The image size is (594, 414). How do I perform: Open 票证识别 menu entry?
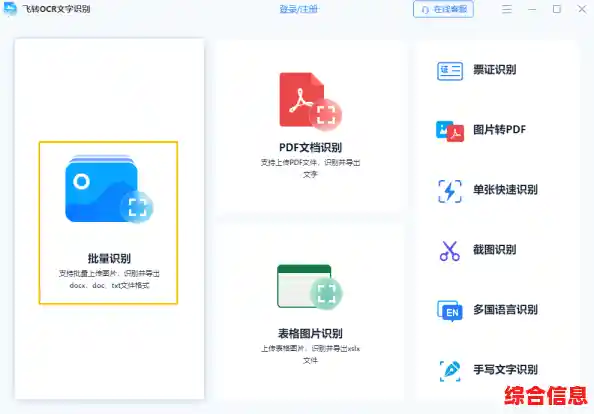pyautogui.click(x=494, y=70)
